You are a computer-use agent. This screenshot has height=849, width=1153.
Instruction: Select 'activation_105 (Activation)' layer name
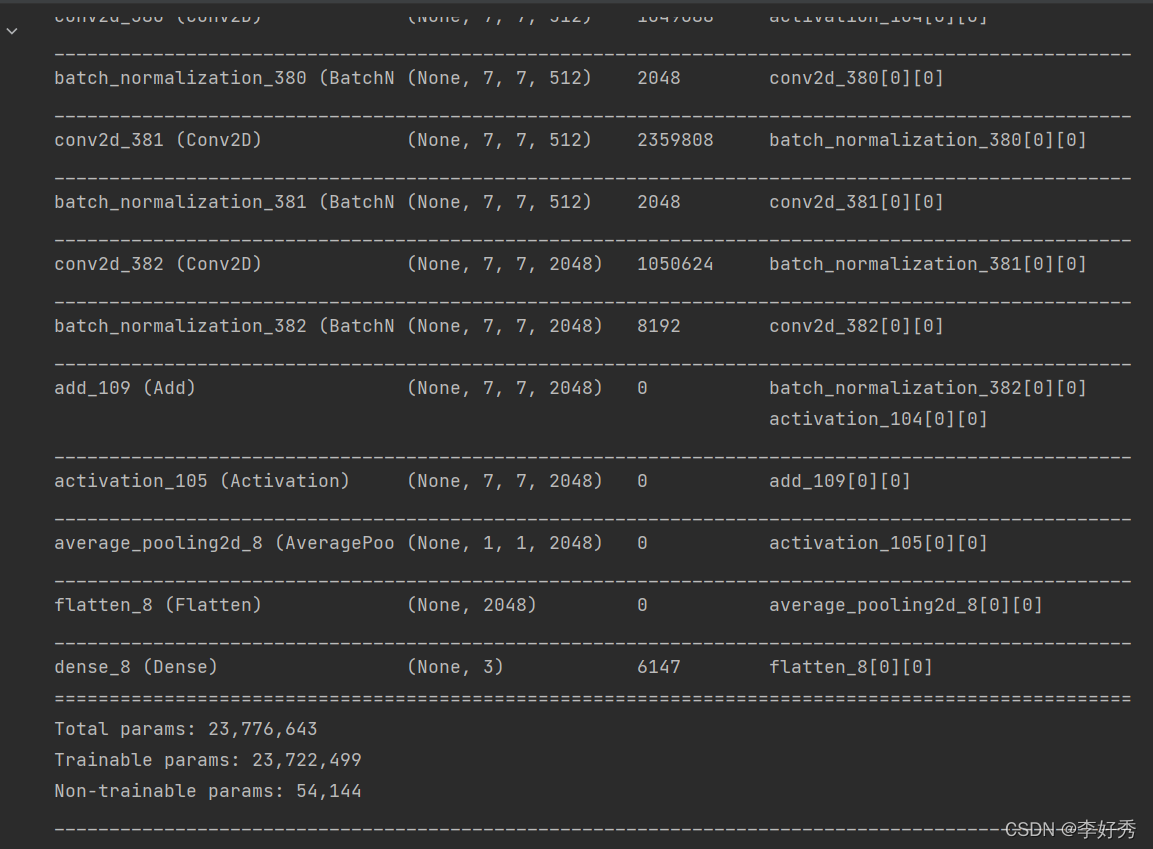(202, 481)
